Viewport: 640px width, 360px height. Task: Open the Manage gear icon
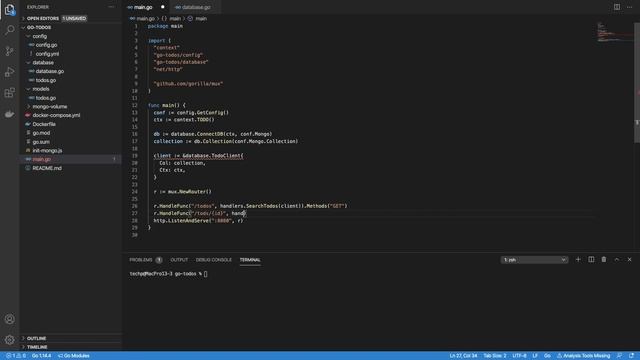[x=10, y=340]
